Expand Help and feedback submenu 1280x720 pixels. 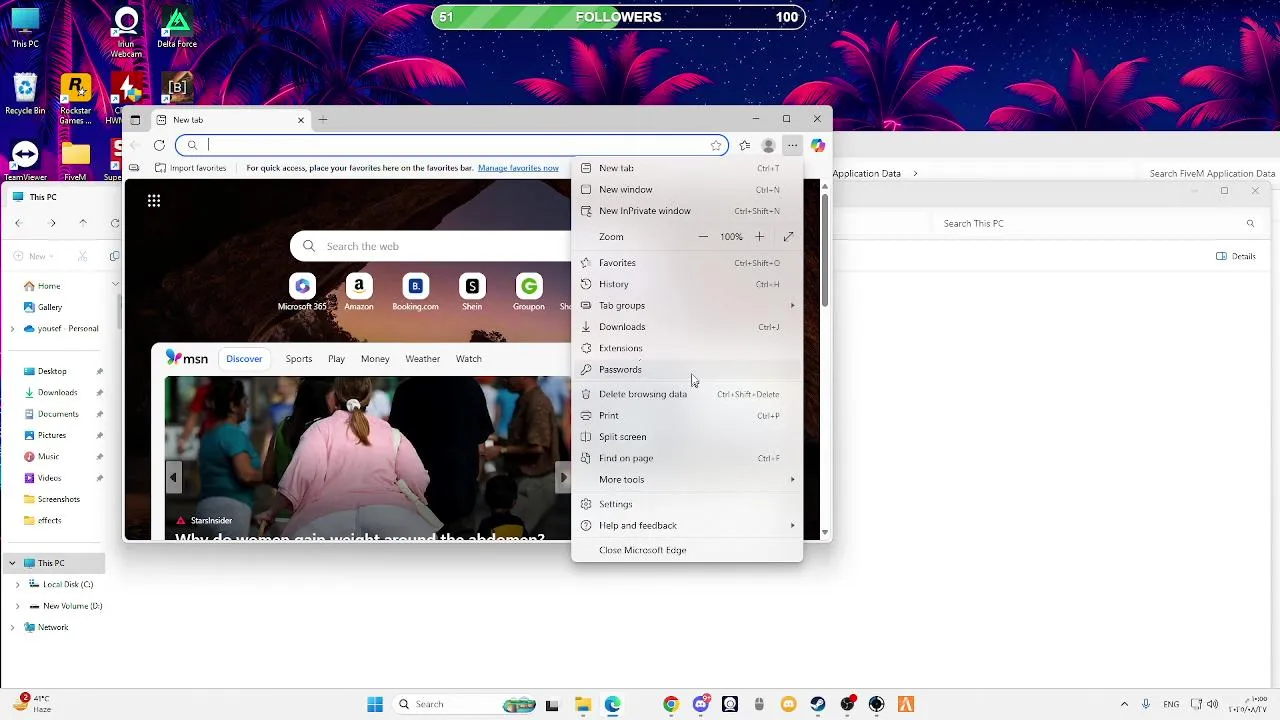686,526
